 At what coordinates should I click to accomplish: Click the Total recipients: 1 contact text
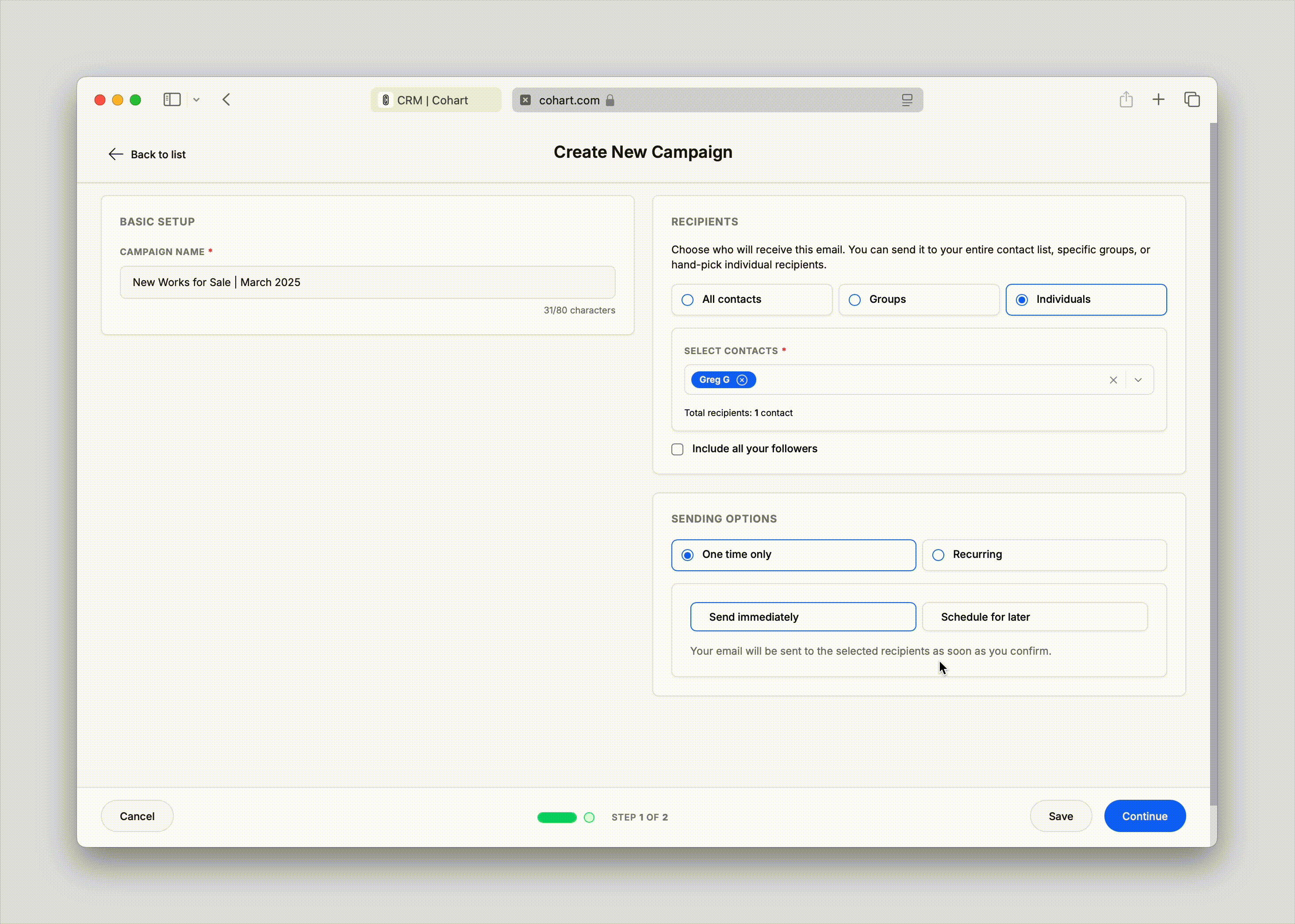click(x=738, y=413)
